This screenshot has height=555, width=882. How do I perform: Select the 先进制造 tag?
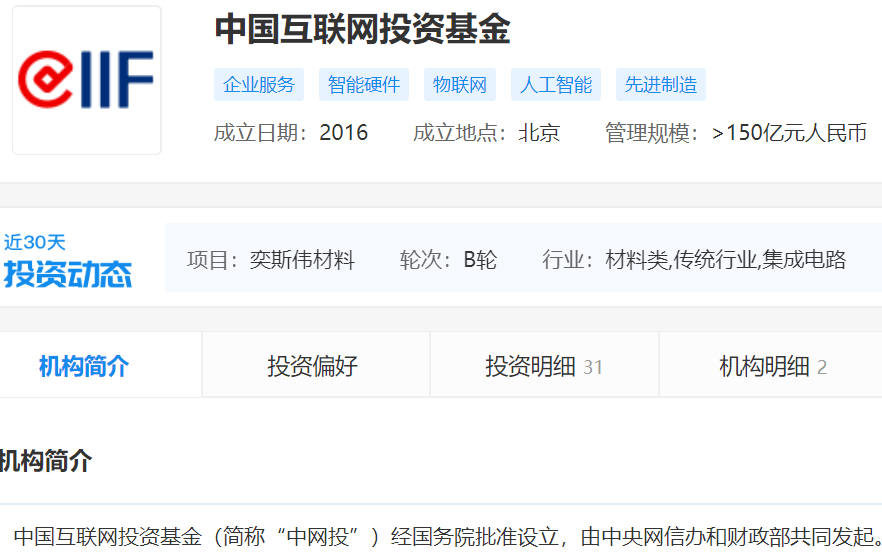click(661, 85)
